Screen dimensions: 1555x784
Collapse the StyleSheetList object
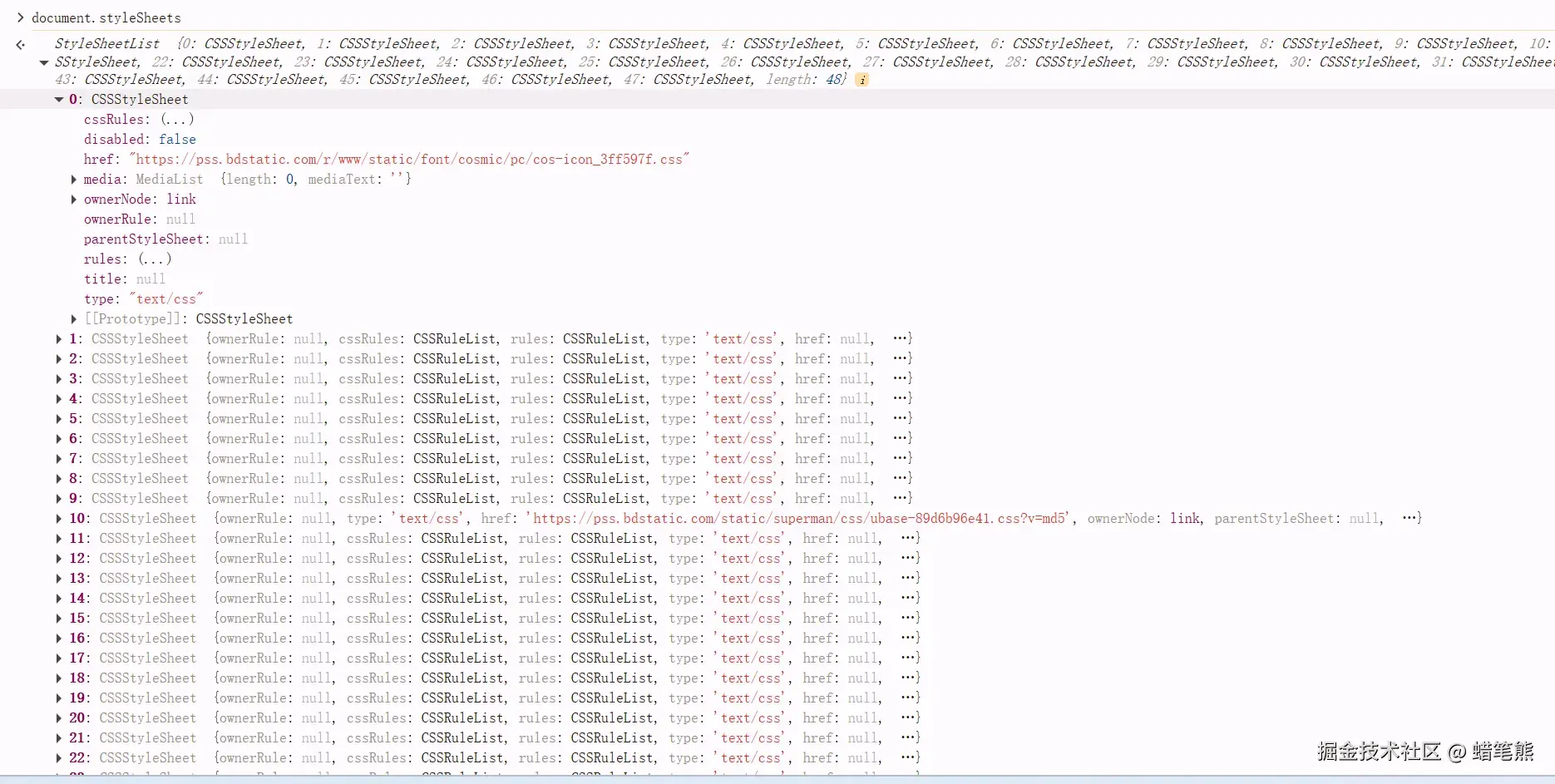pyautogui.click(x=44, y=62)
